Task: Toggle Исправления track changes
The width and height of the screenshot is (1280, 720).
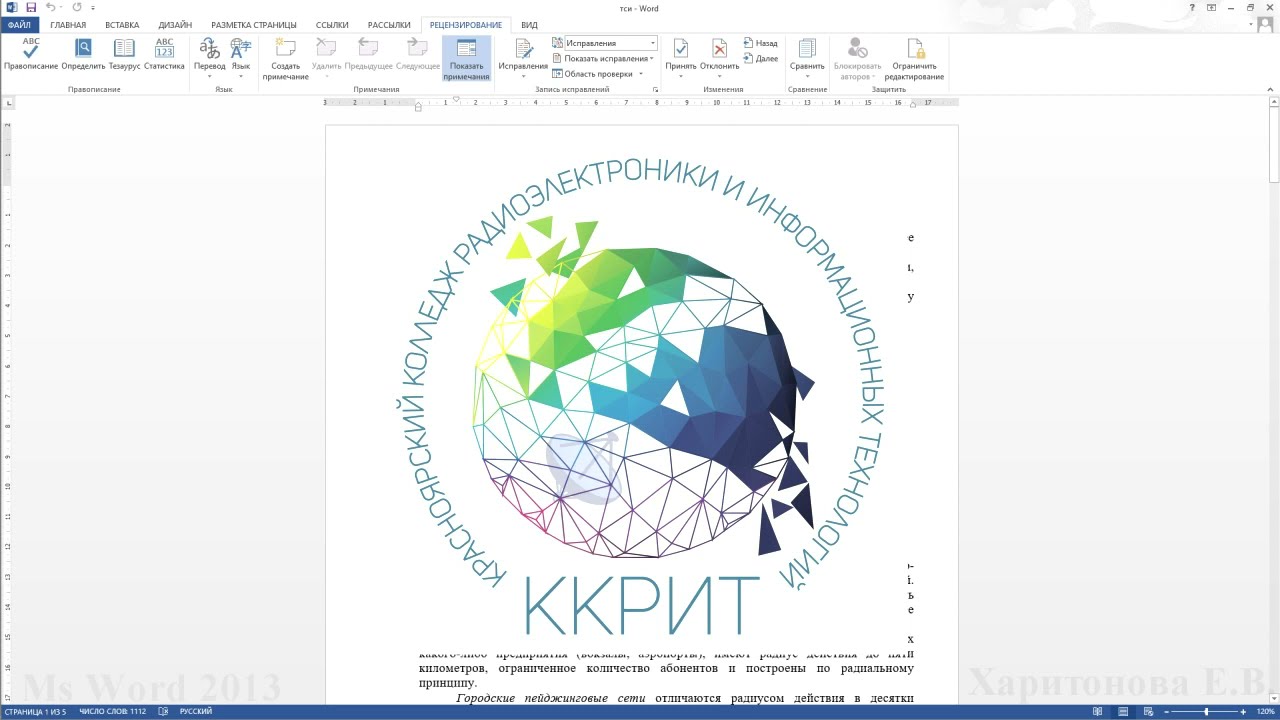Action: [523, 58]
